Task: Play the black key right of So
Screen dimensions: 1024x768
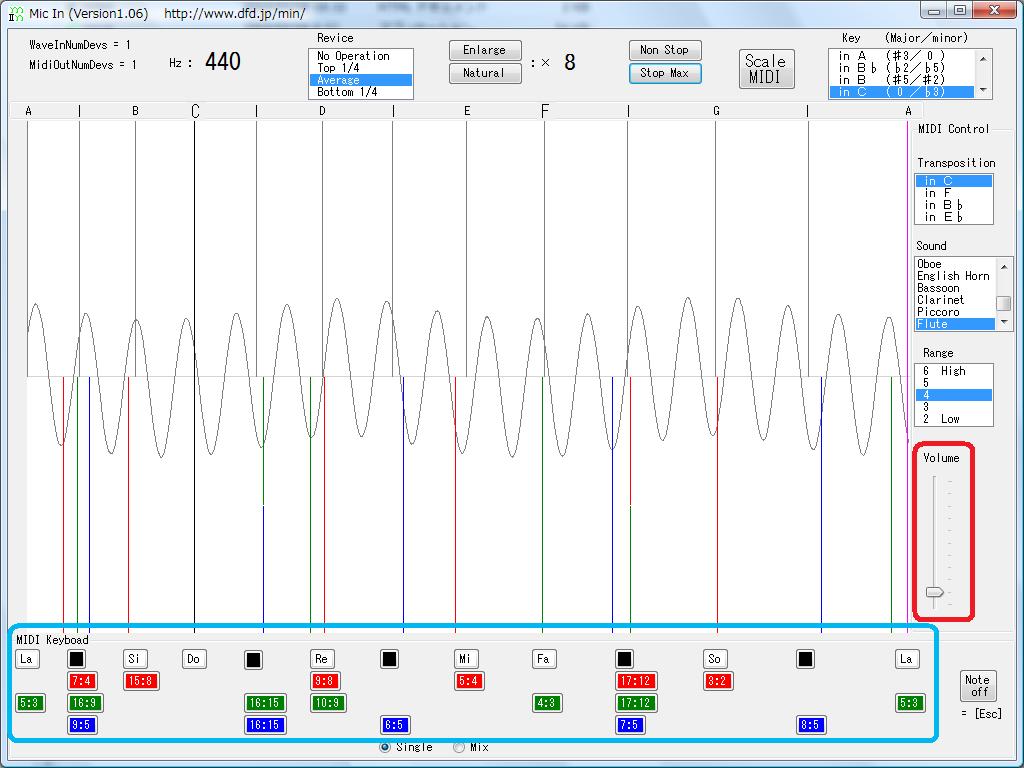Action: (x=805, y=659)
